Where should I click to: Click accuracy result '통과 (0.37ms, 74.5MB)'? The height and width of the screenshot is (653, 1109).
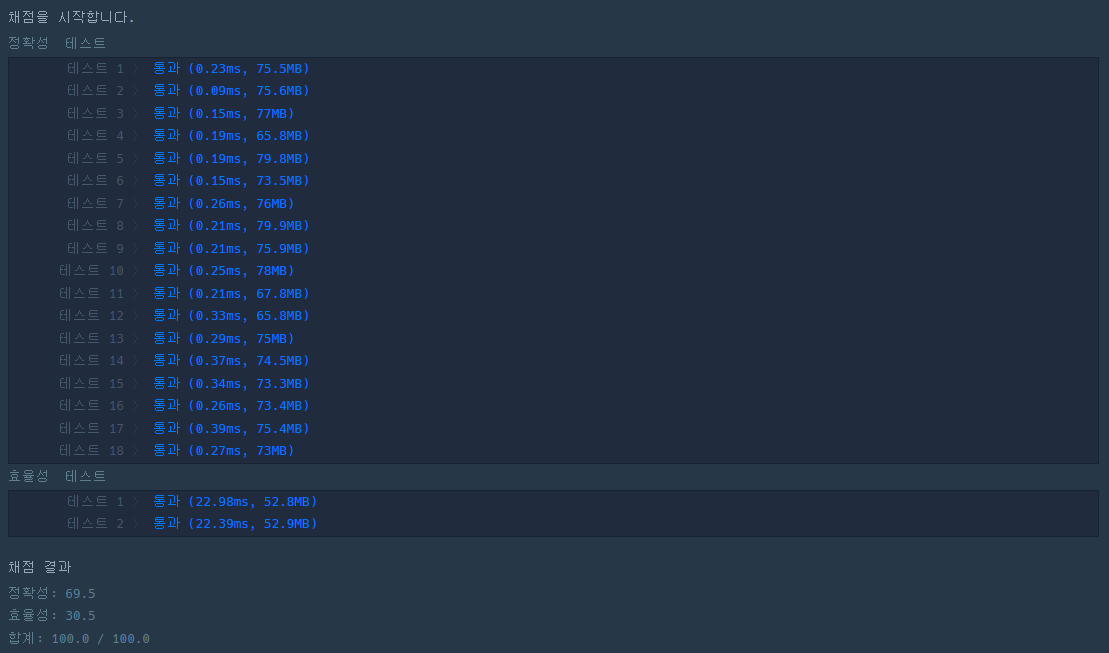pyautogui.click(x=231, y=360)
